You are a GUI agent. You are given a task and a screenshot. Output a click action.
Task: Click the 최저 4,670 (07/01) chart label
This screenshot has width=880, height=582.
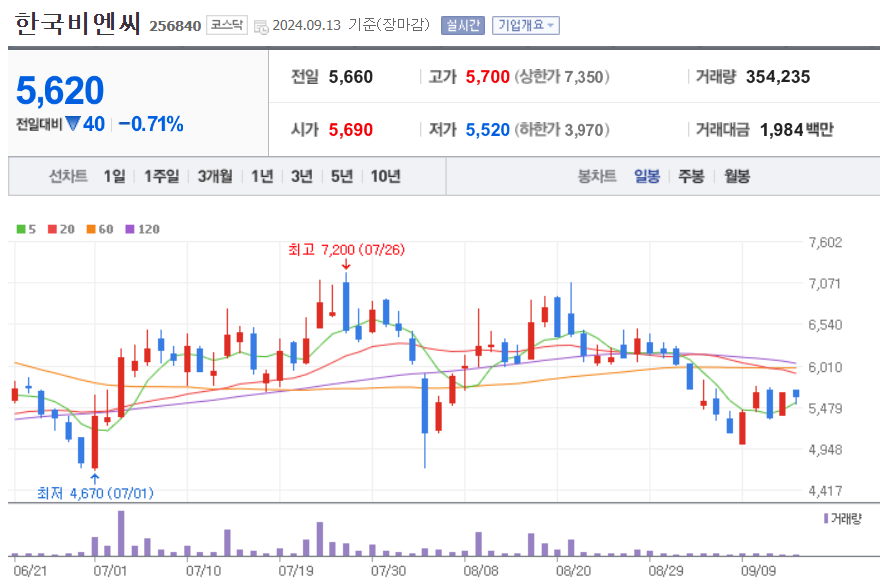(95, 493)
